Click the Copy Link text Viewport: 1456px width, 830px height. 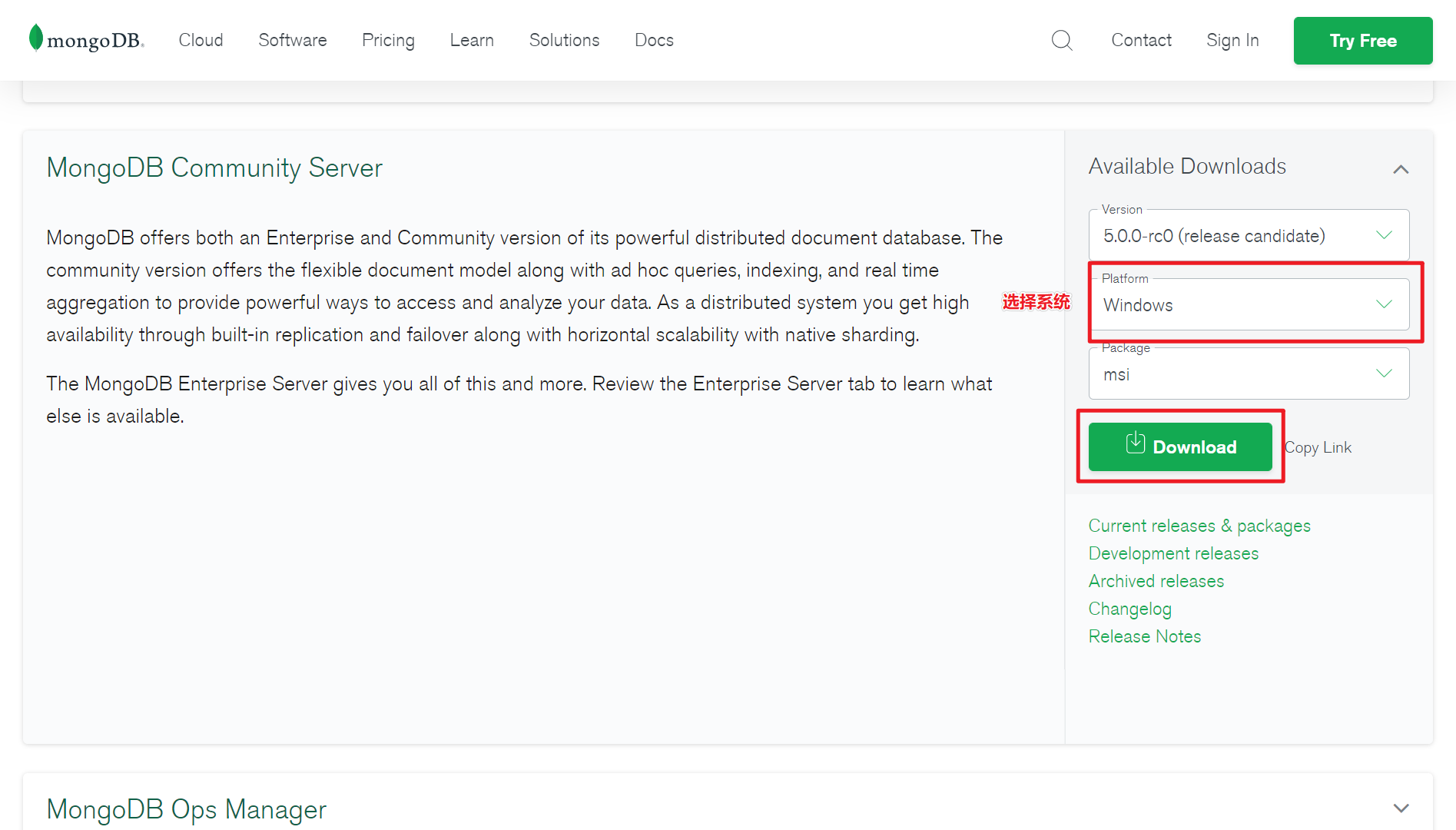1318,447
